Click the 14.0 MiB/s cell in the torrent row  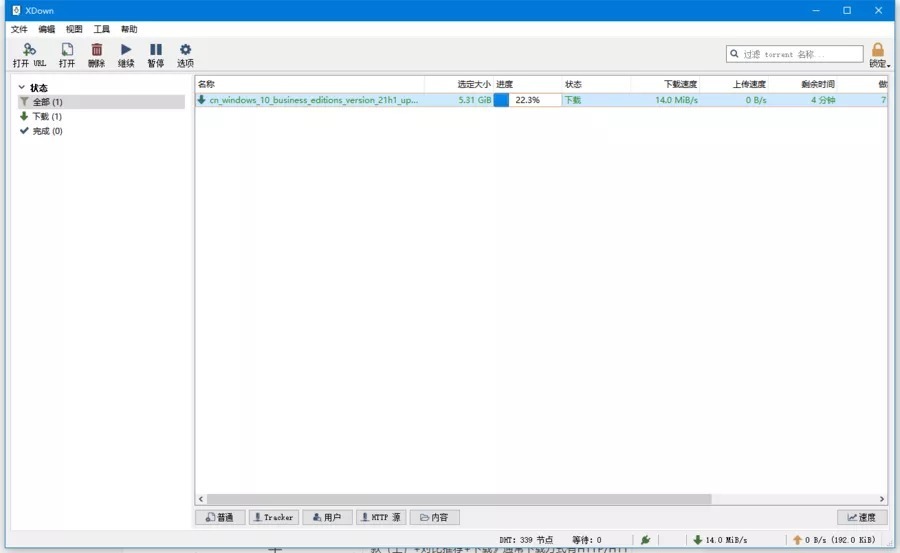677,100
